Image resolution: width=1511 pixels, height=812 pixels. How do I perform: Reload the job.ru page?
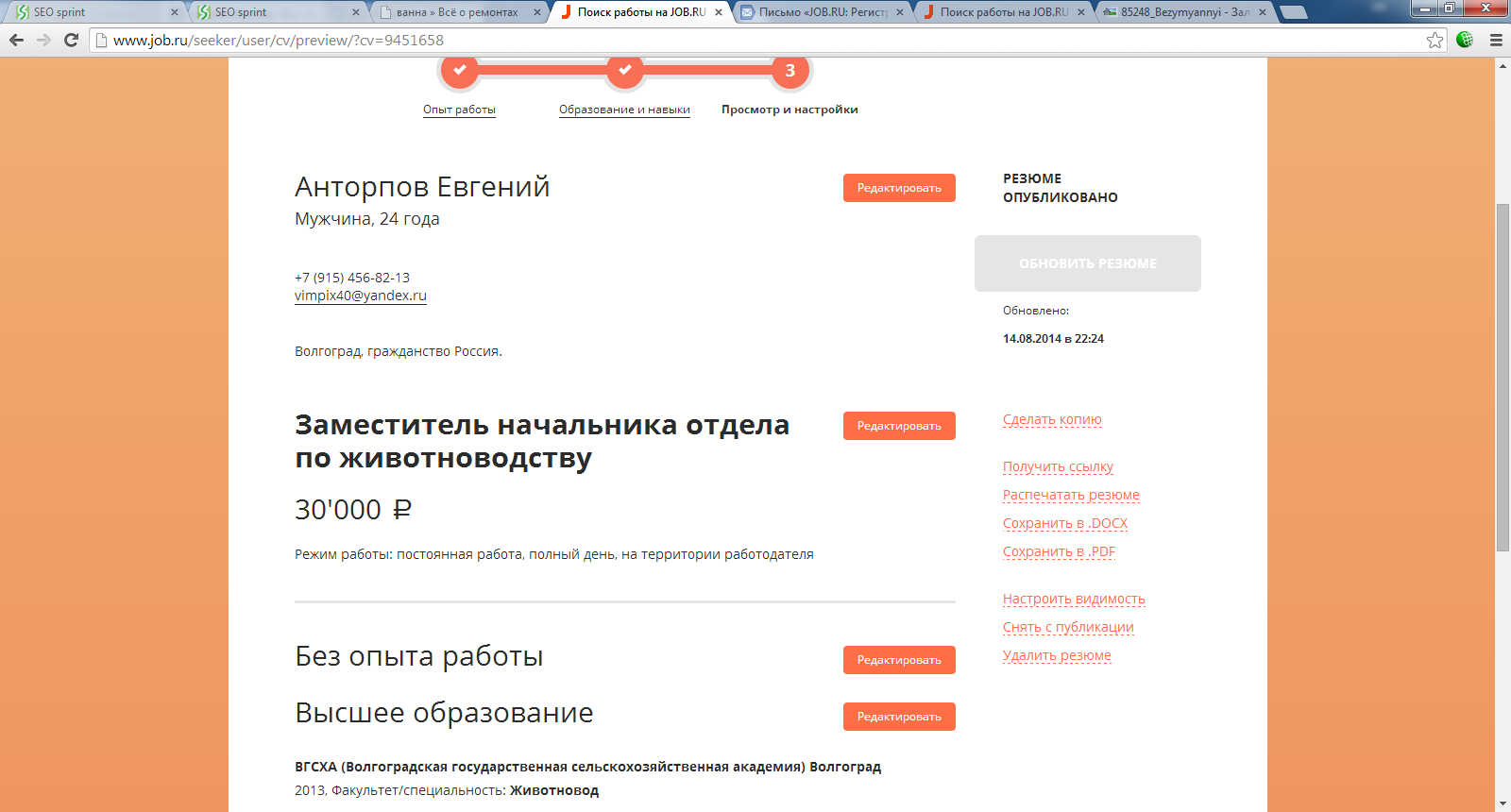click(x=71, y=40)
